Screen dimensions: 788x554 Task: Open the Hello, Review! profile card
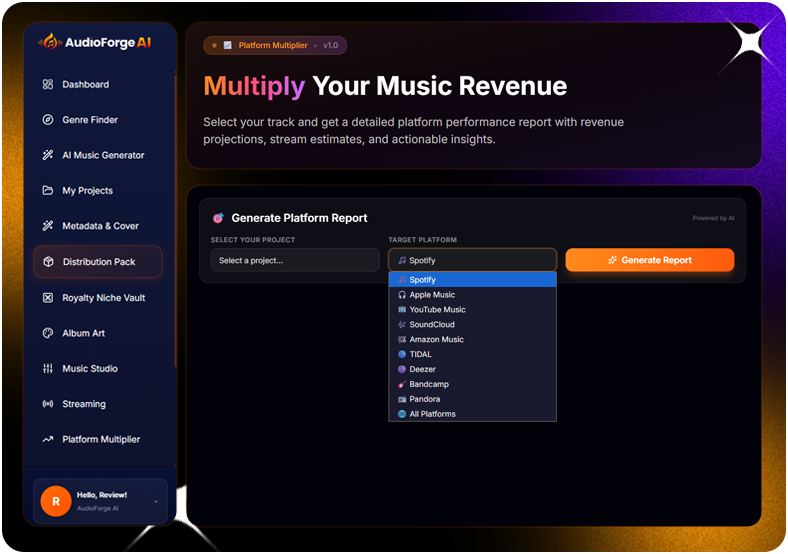click(x=100, y=501)
